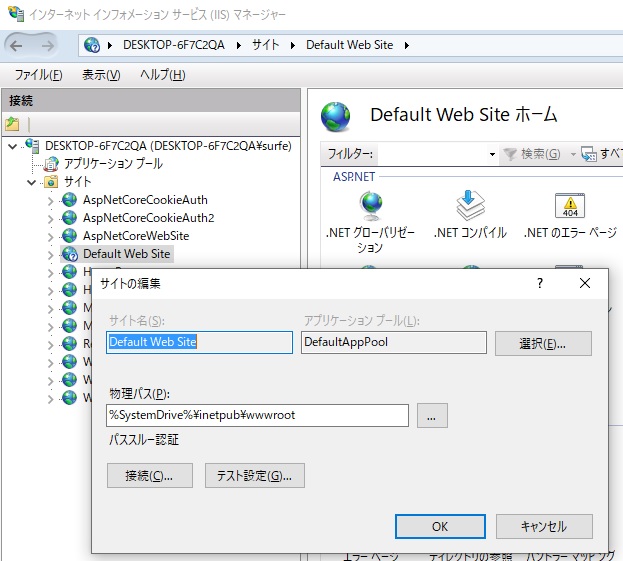
Task: Select the DESKTOP-6F7C2QA server tree label
Action: click(168, 146)
